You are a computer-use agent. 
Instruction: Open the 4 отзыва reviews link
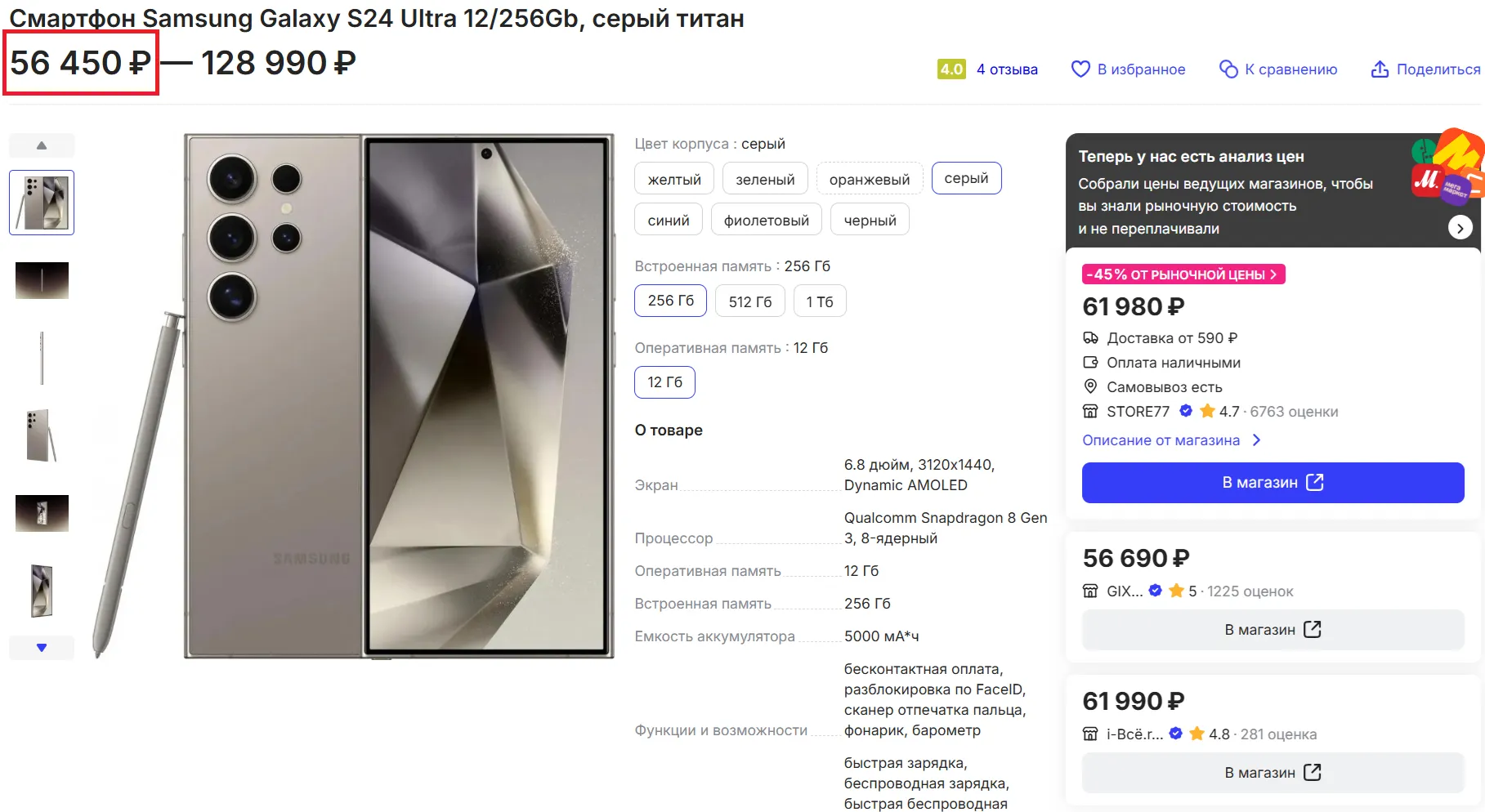1006,69
